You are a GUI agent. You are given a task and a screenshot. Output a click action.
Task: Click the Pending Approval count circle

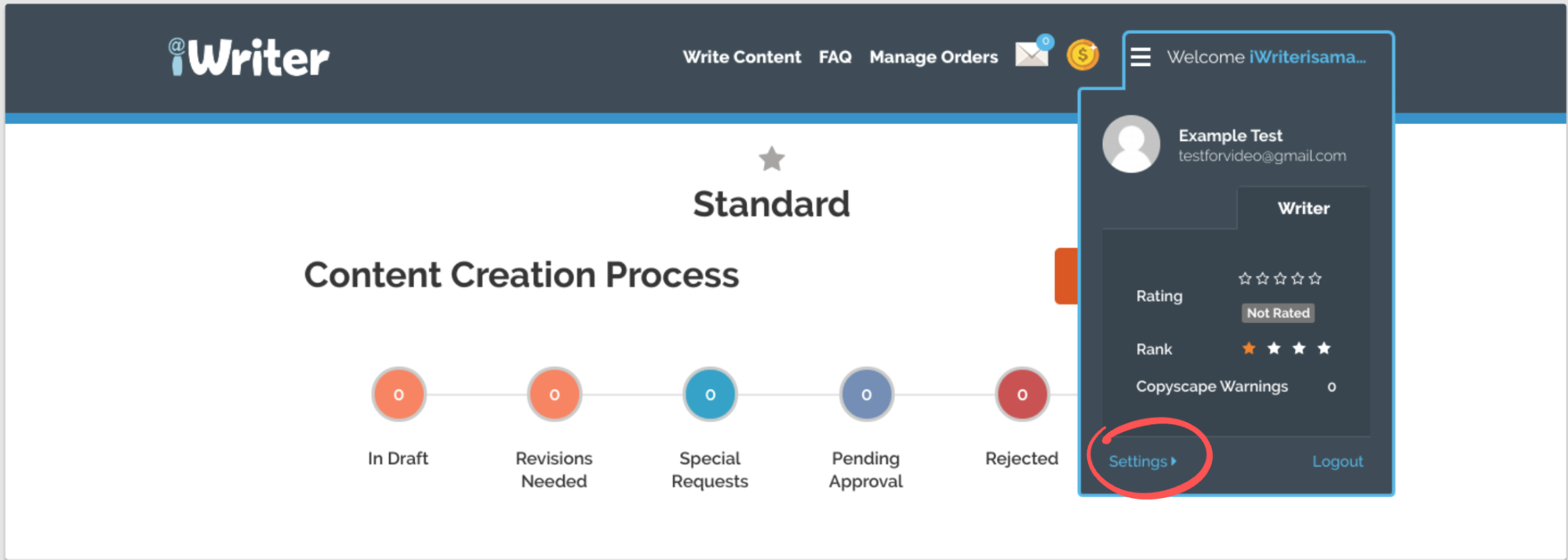point(866,395)
